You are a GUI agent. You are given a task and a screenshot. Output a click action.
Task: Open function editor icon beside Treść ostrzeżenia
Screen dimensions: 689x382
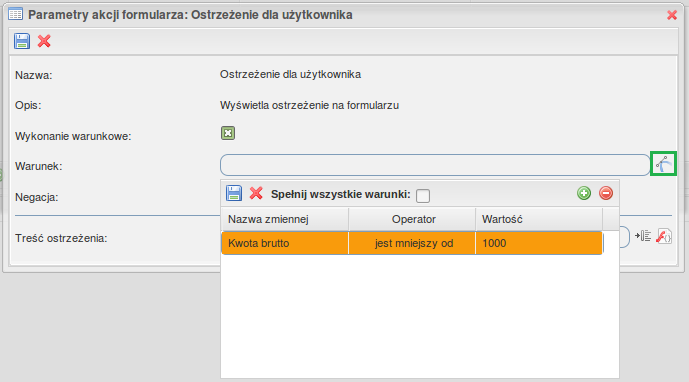664,236
